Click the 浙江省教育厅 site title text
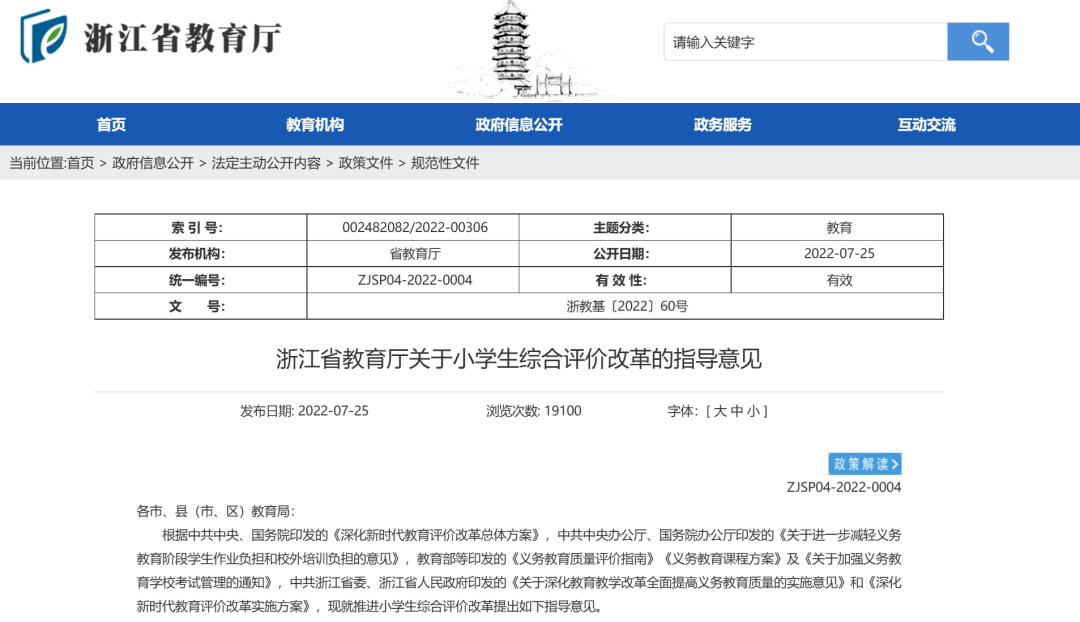Viewport: 1080px width, 622px height. coord(182,38)
